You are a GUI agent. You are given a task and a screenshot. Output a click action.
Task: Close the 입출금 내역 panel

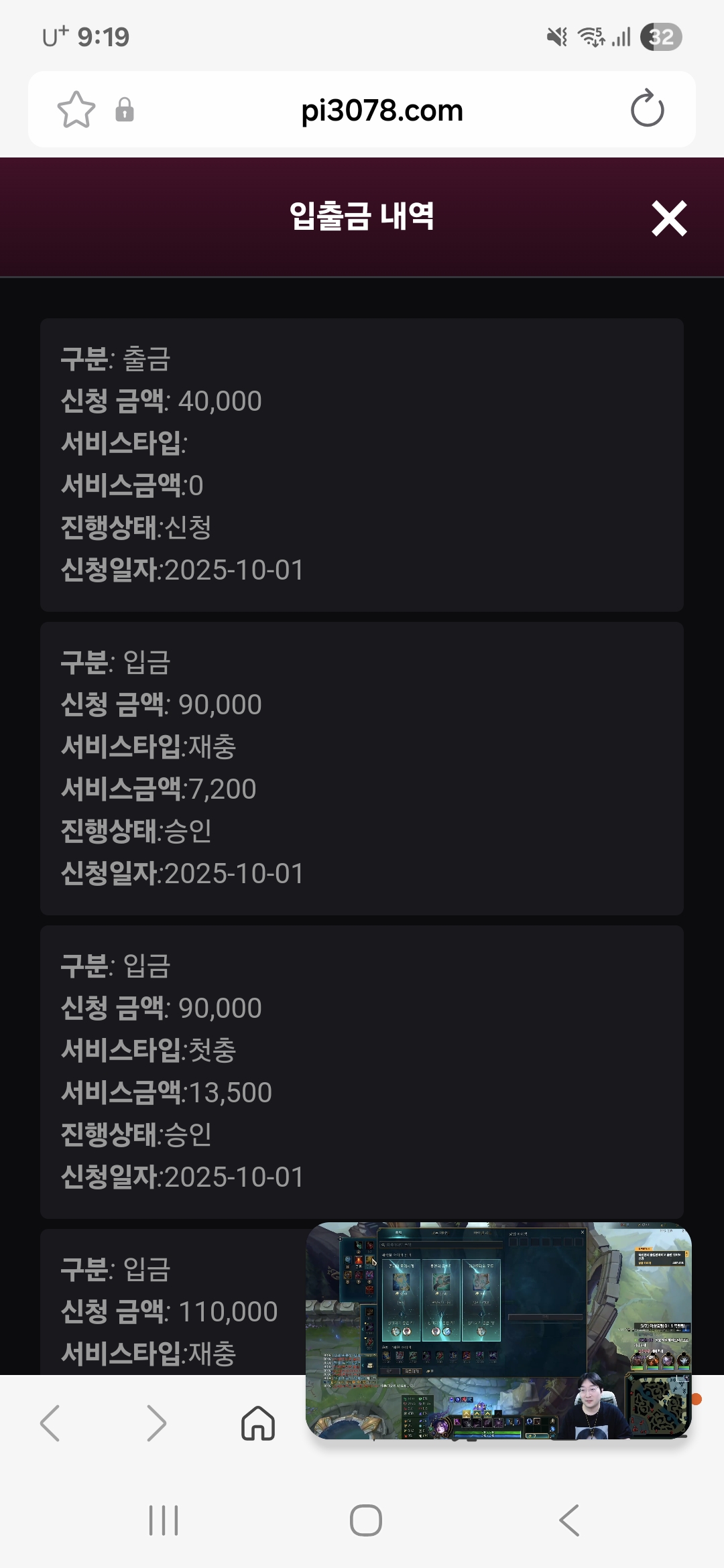click(669, 218)
